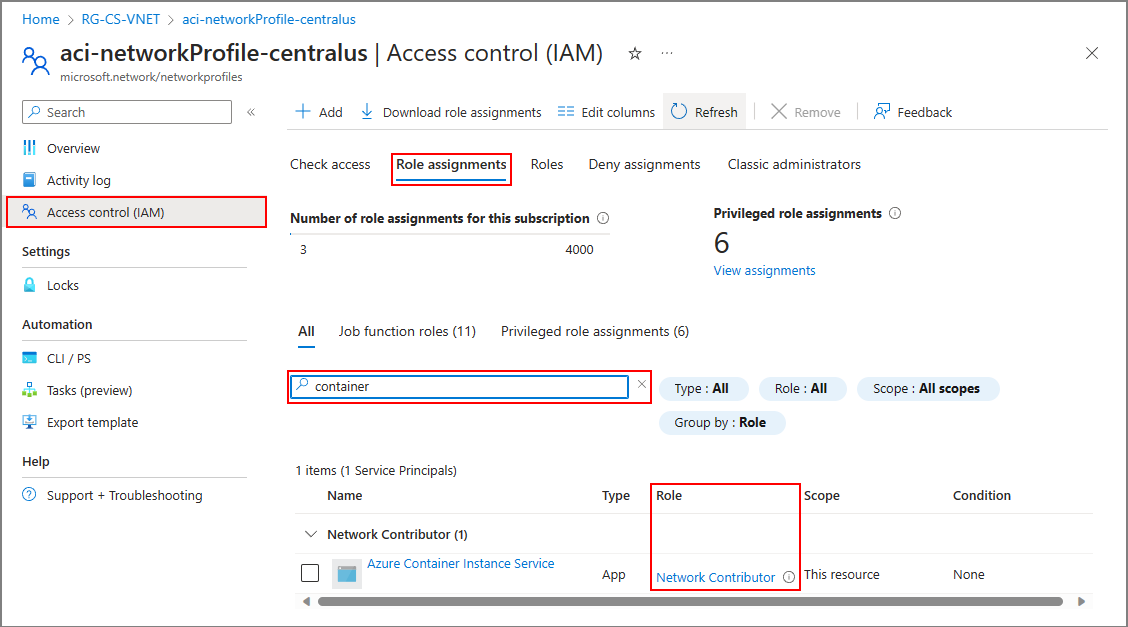
Task: Click the role assignment filter field containing container
Action: pos(460,387)
